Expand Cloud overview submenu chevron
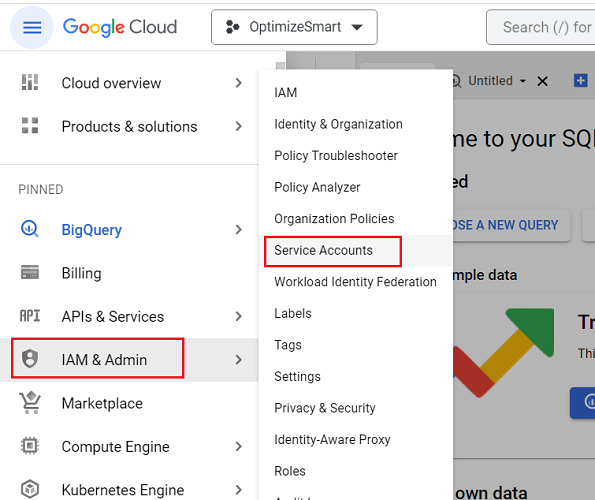The height and width of the screenshot is (500, 595). pyautogui.click(x=238, y=83)
